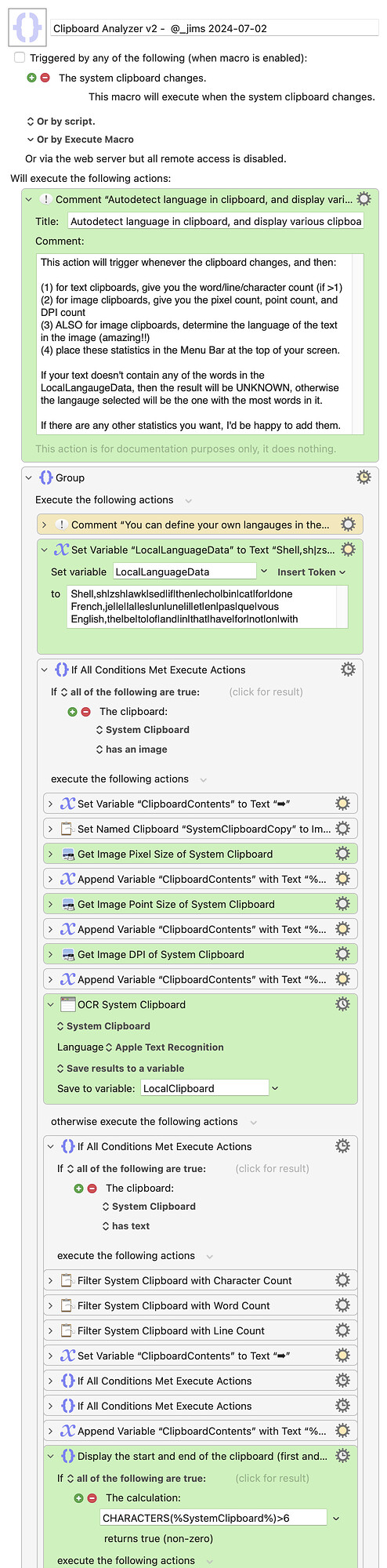Remove 'The calculation' condition using the red minus
The width and height of the screenshot is (387, 1568).
[x=92, y=1498]
